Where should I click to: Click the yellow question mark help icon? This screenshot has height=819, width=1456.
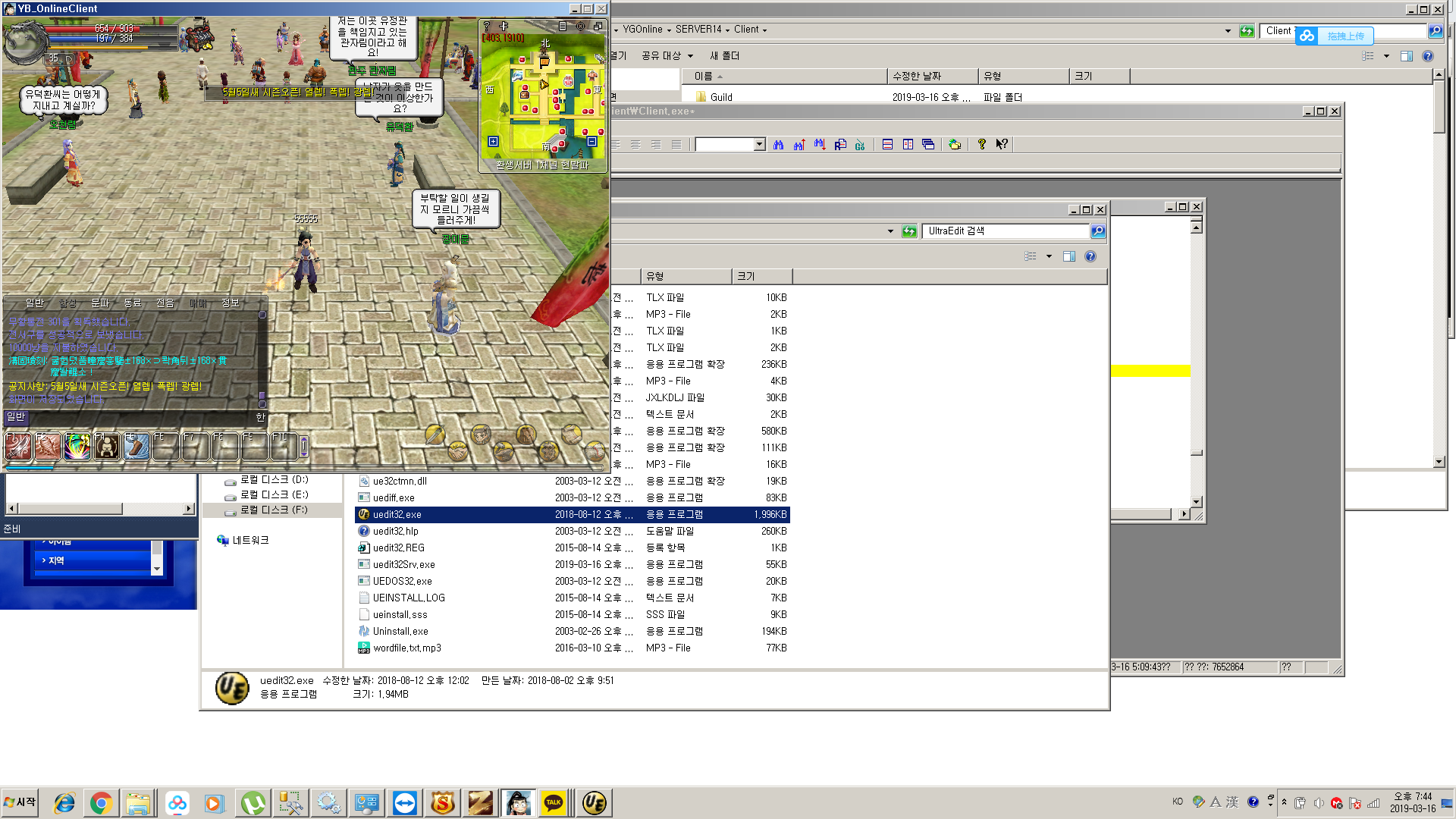pyautogui.click(x=981, y=144)
